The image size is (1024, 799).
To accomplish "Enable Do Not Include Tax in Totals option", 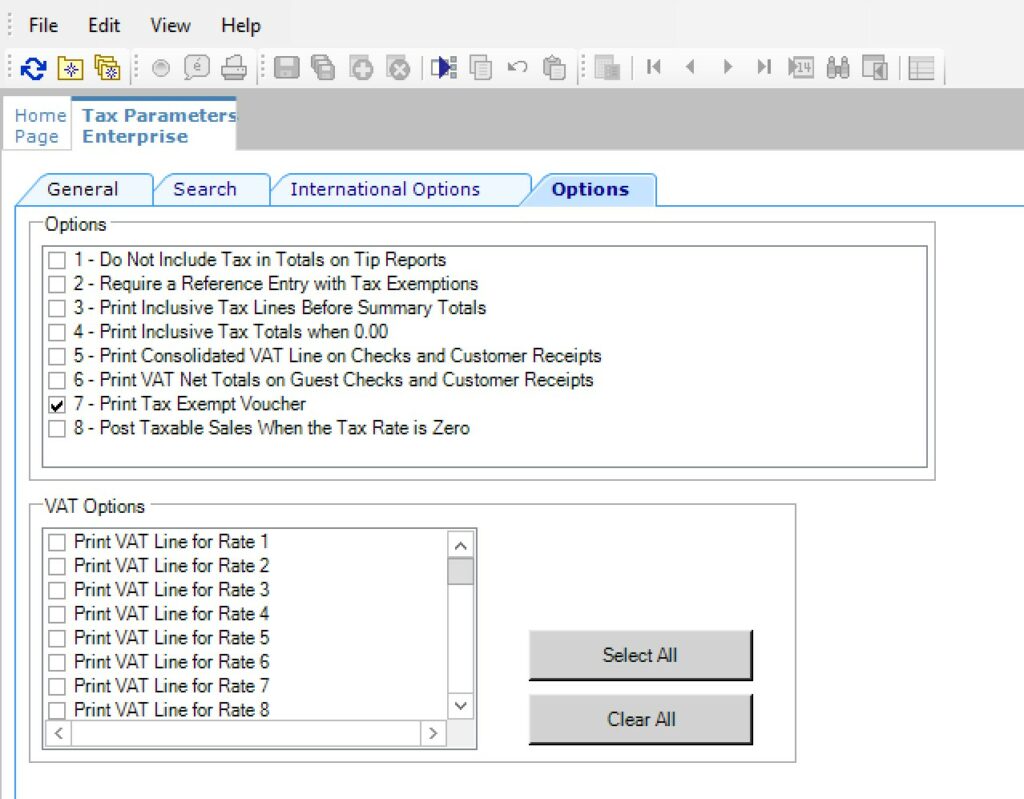I will [x=57, y=260].
